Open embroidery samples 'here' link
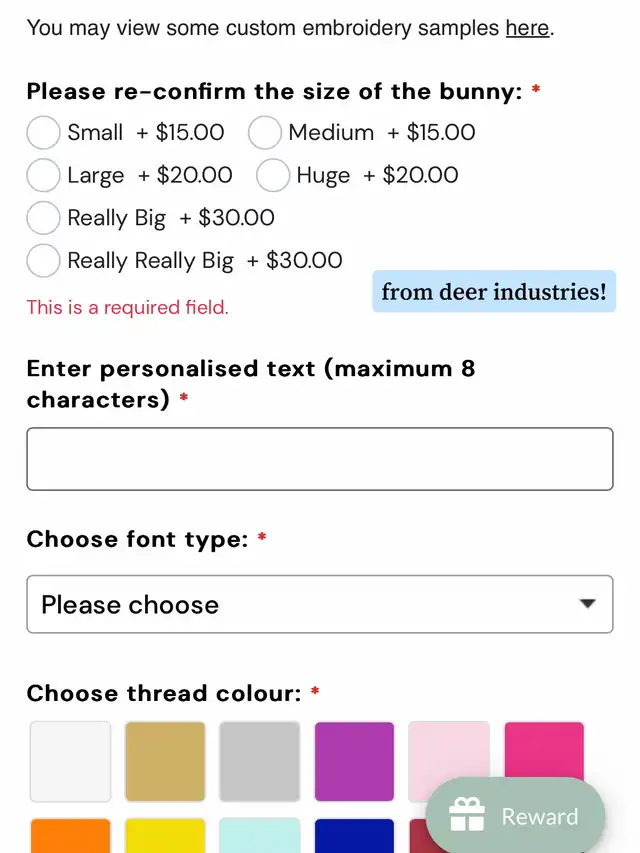The height and width of the screenshot is (853, 640). [x=527, y=28]
